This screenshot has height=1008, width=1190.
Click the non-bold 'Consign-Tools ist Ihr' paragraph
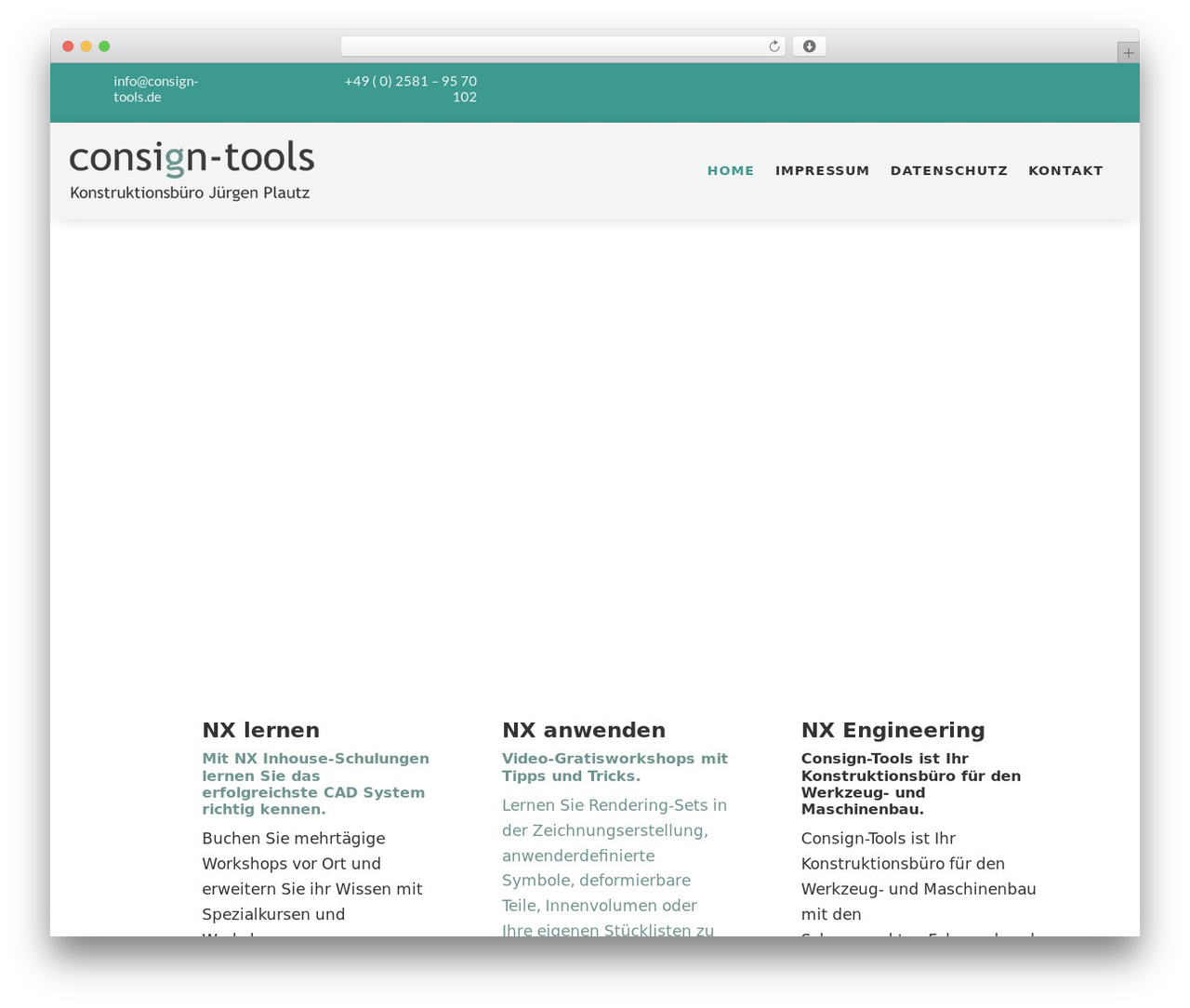click(x=919, y=883)
